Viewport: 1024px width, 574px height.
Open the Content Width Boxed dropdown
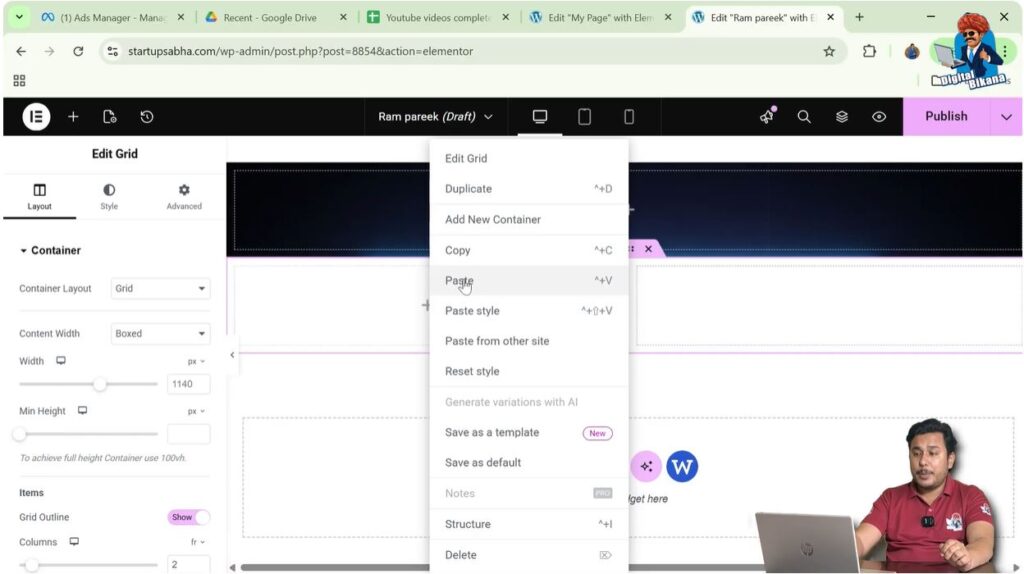[160, 334]
